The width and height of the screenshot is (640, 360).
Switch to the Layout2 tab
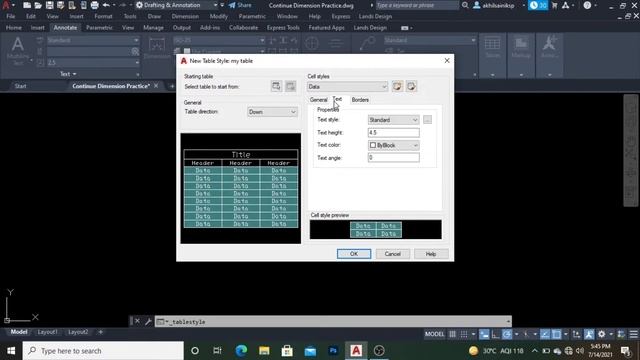pos(78,332)
